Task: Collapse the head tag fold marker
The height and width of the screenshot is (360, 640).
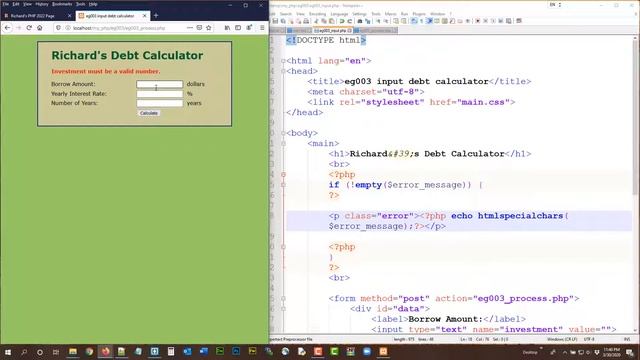Action: 283,71
